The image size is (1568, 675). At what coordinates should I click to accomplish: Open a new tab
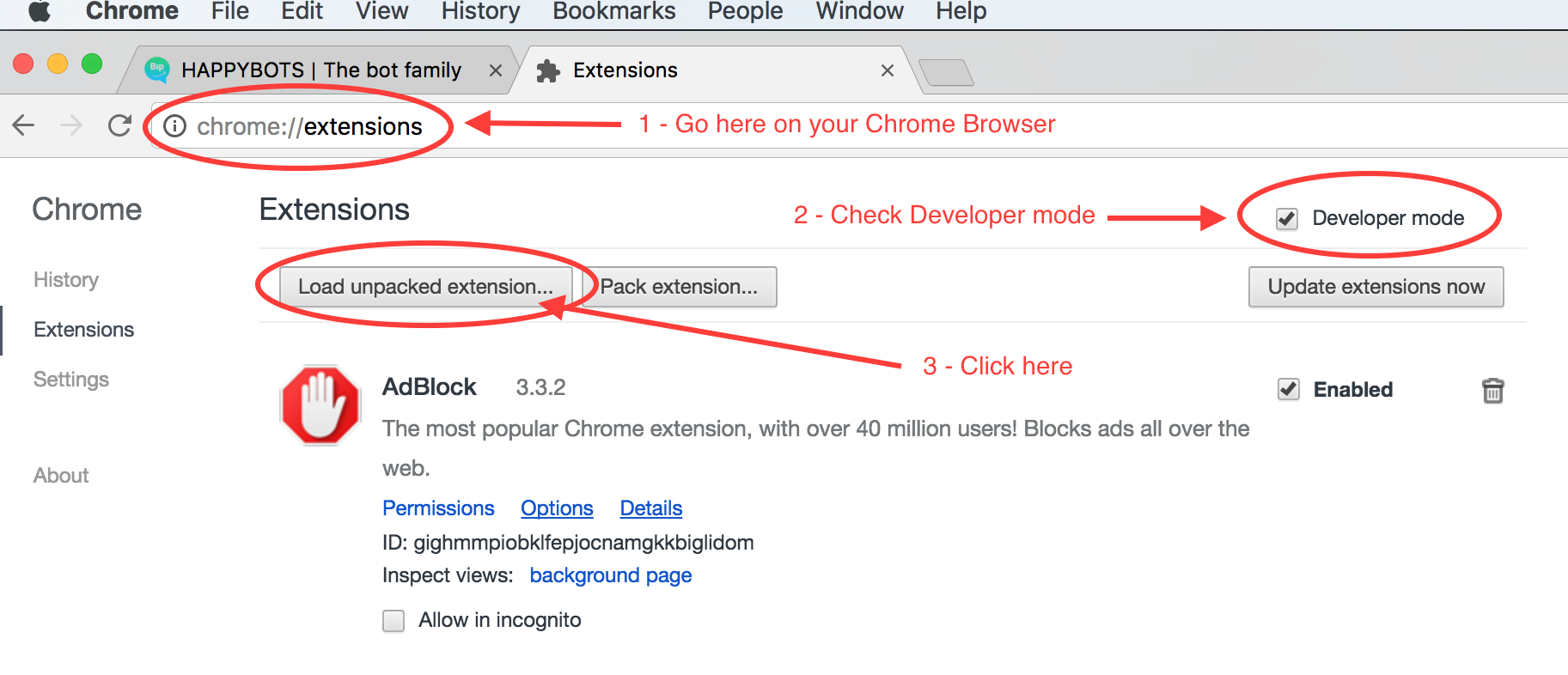coord(946,72)
